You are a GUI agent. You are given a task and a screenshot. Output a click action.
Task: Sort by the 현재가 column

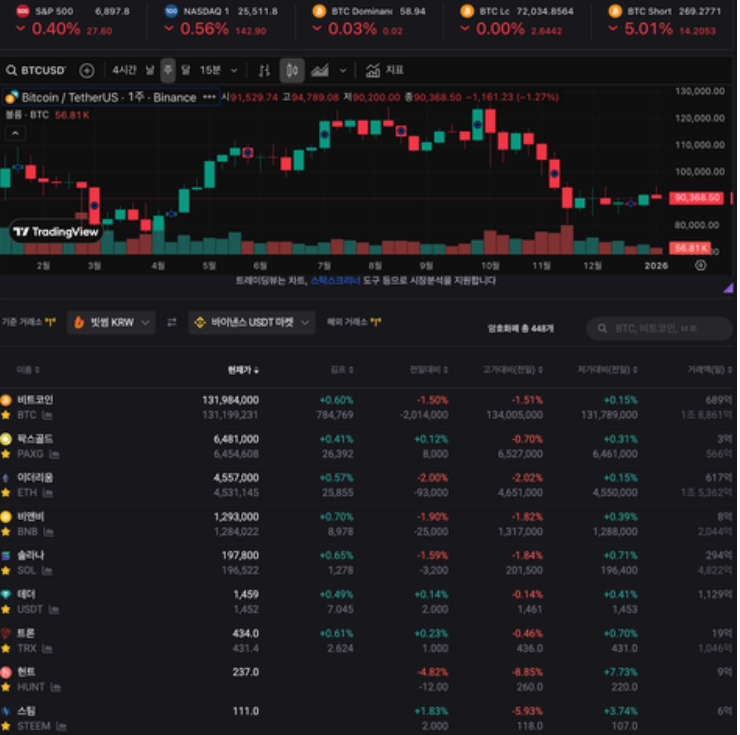243,370
